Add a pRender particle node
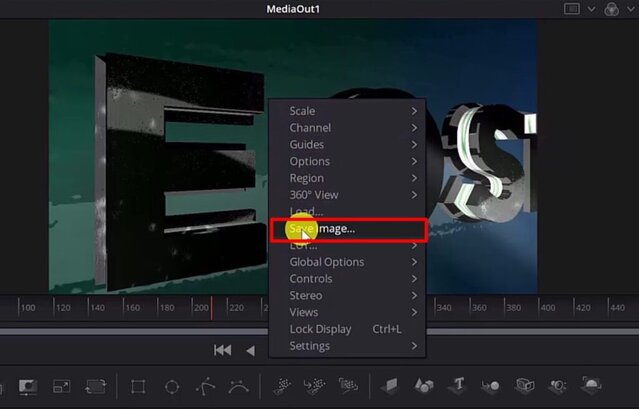Screen dimensions: 639x409 [x=348, y=385]
